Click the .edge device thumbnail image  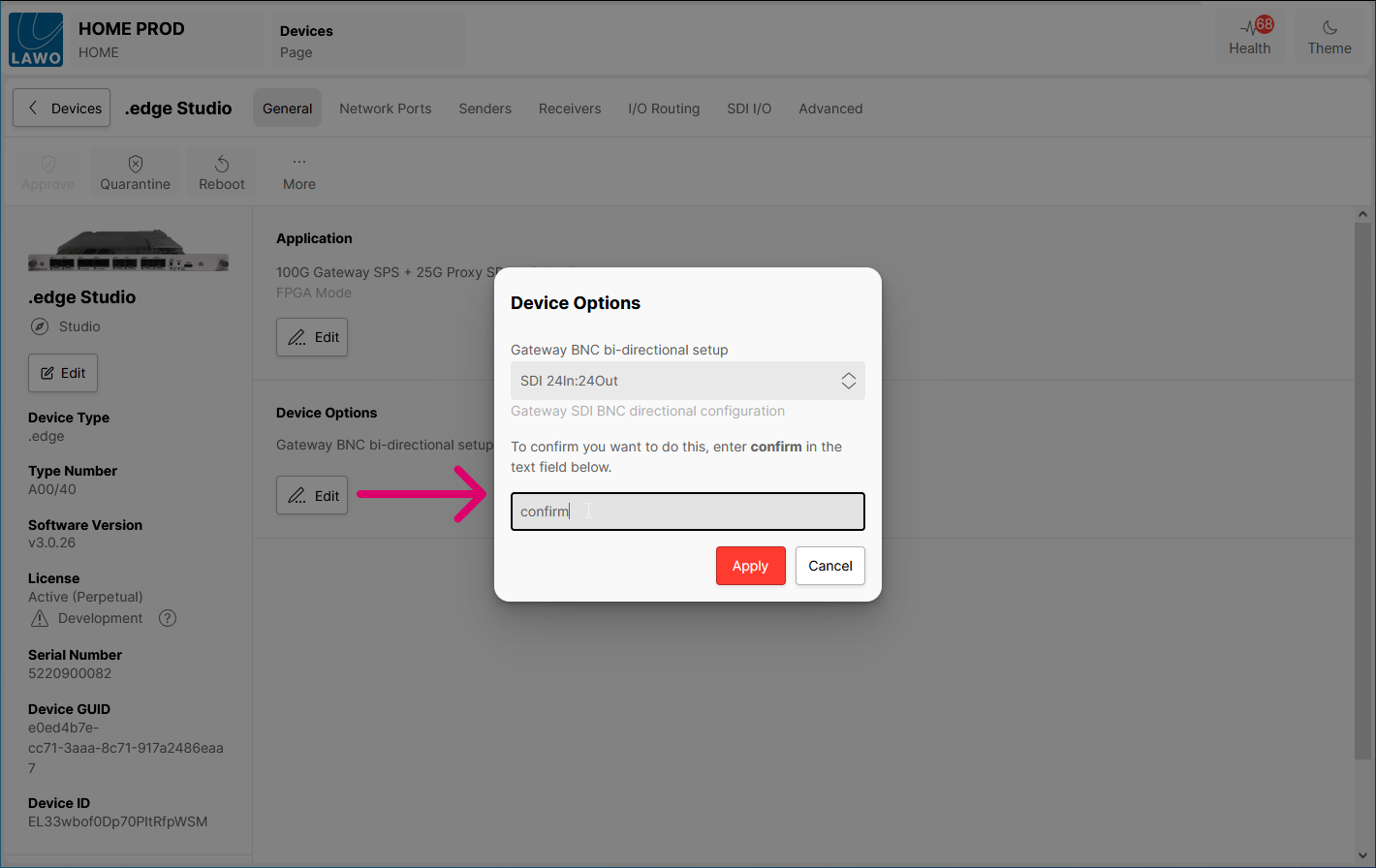click(x=128, y=251)
